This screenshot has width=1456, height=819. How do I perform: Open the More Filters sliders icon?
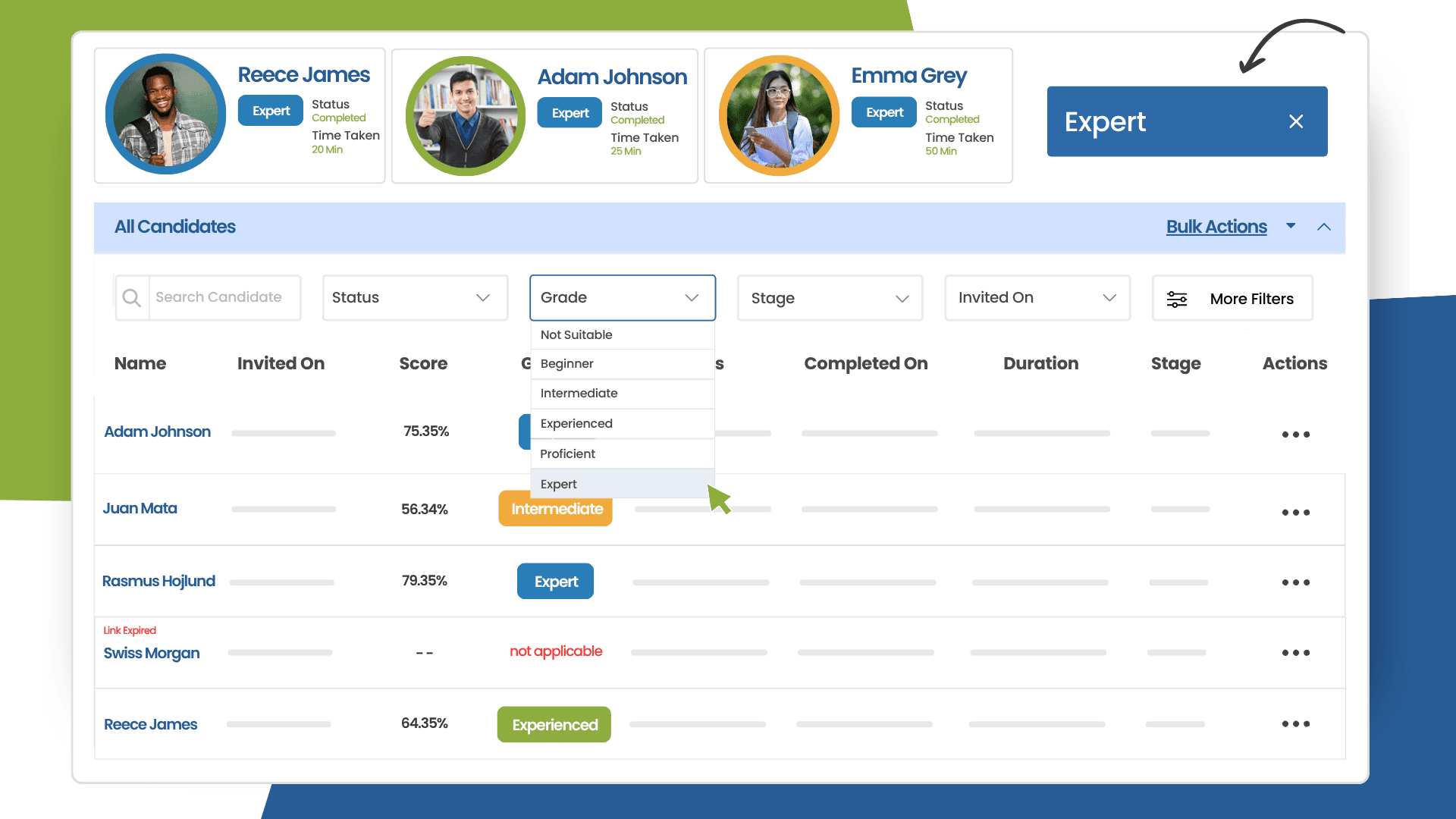pos(1177,299)
